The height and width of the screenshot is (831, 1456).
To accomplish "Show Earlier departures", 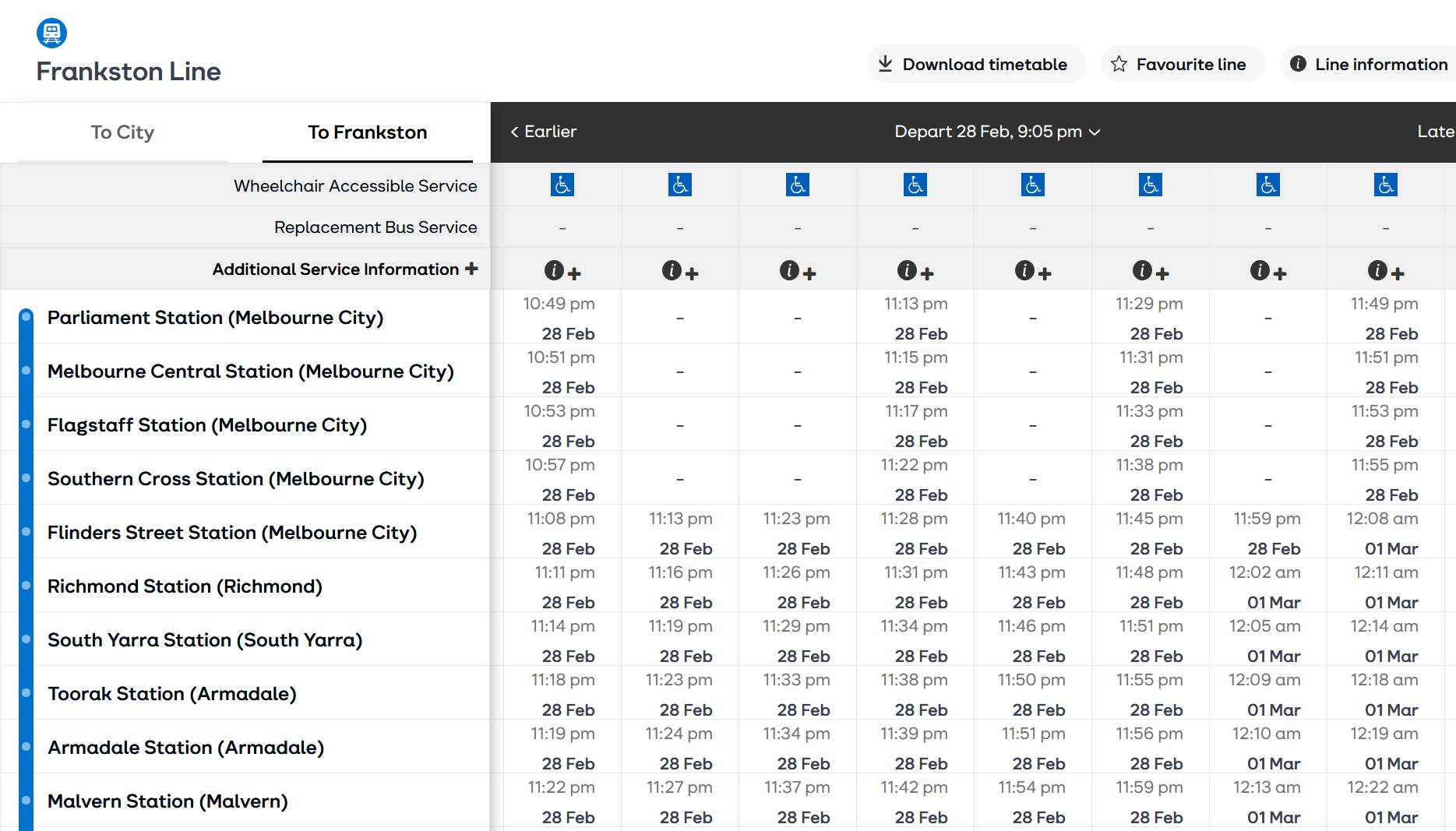I will [543, 132].
